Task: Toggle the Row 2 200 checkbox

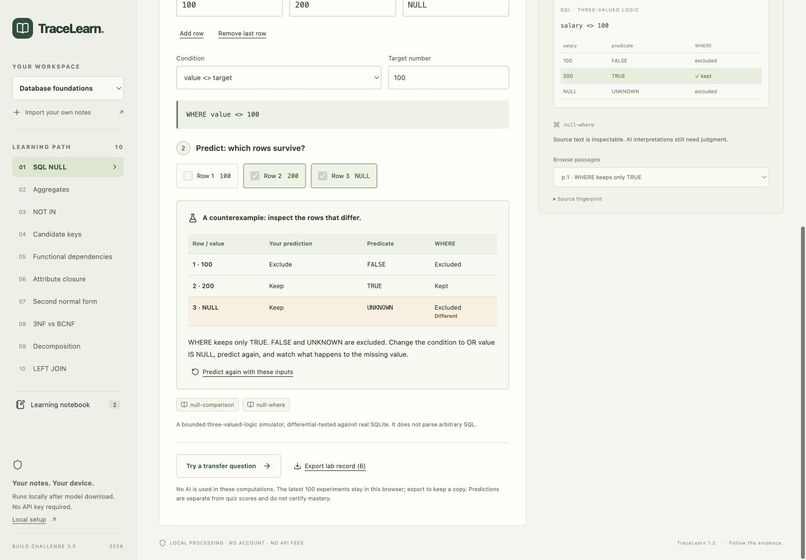Action: click(255, 176)
